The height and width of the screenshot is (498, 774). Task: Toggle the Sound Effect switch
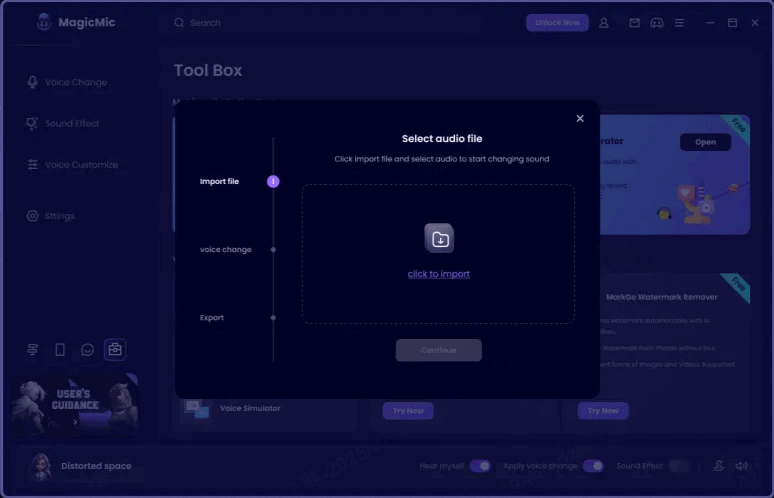coord(679,466)
